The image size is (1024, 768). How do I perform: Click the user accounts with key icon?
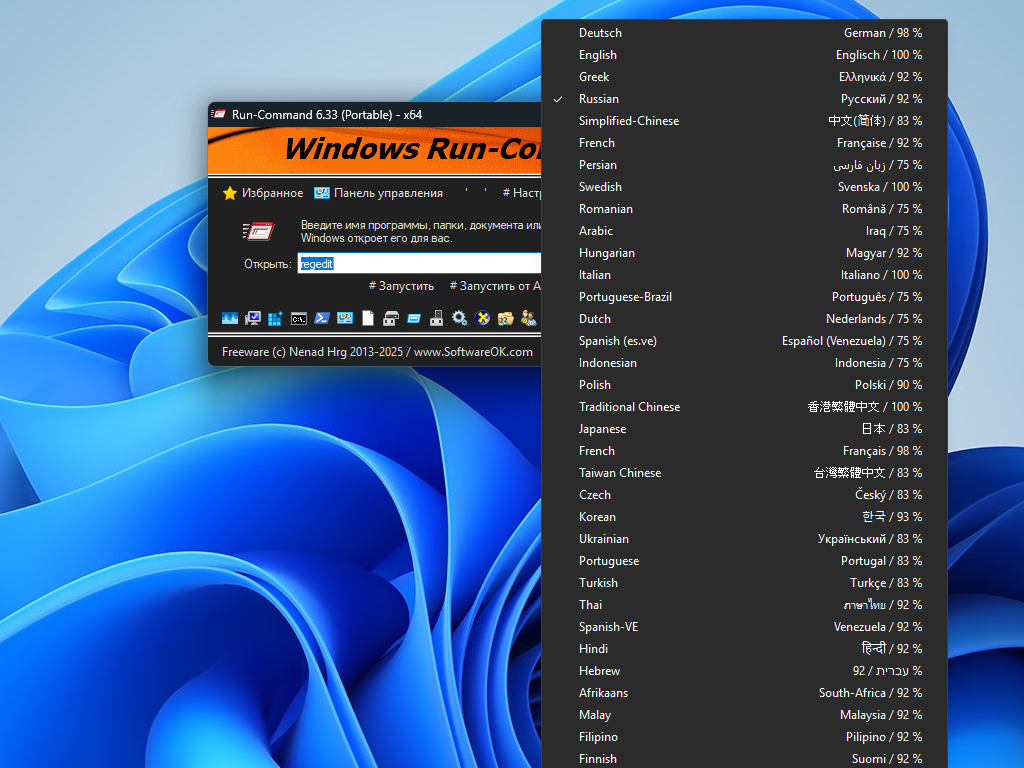(528, 319)
